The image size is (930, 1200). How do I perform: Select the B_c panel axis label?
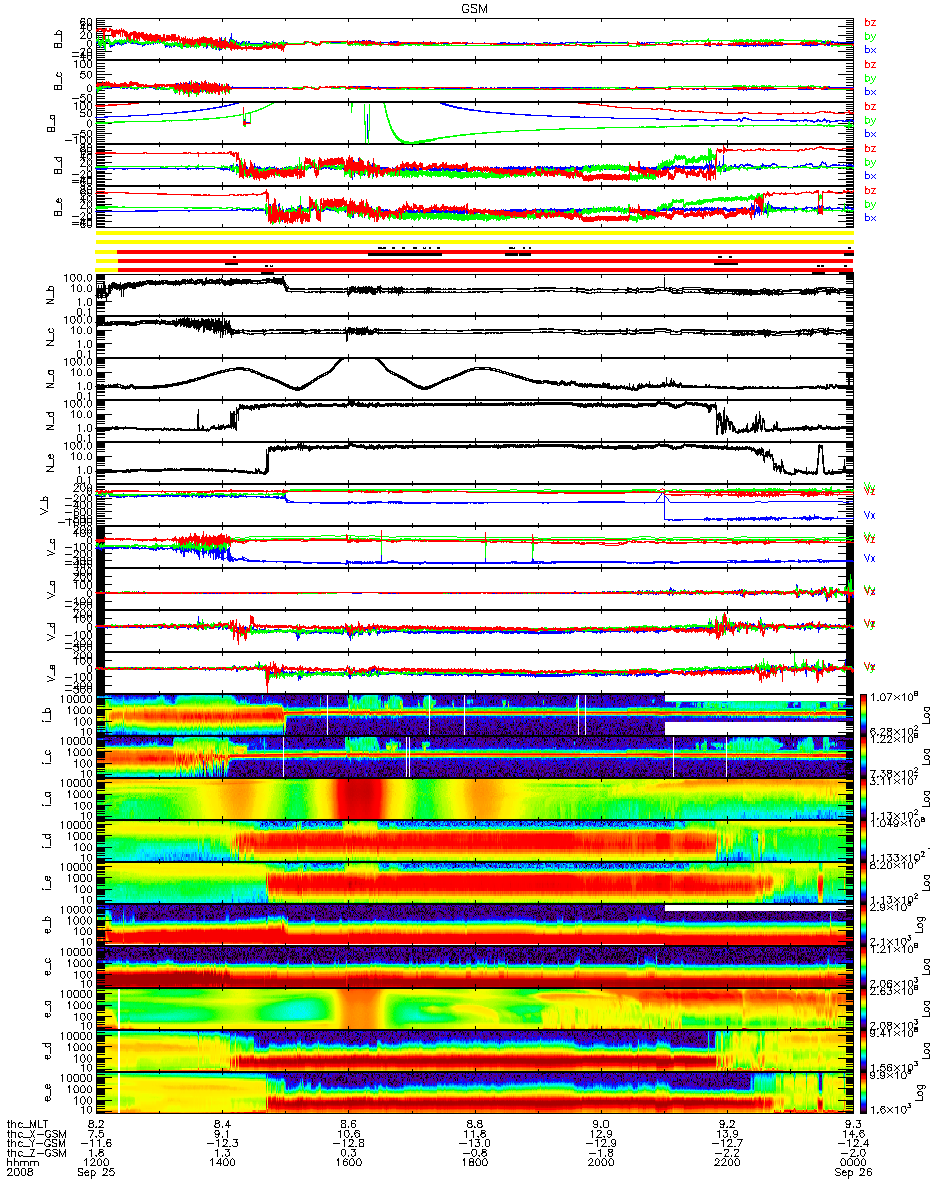[58, 81]
